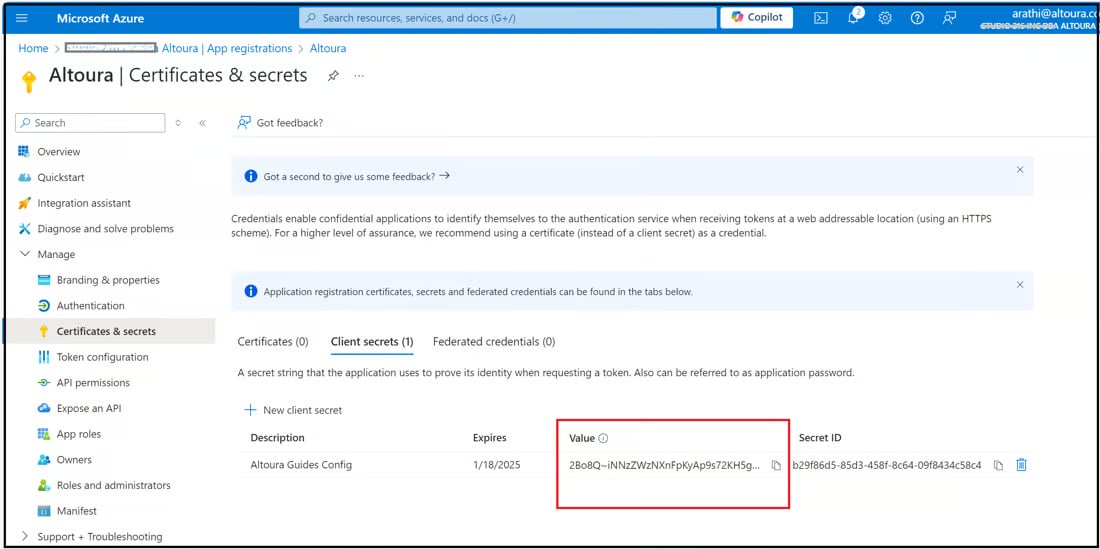Click the sidebar Search field
Viewport: 1100px width, 549px height.
[90, 123]
